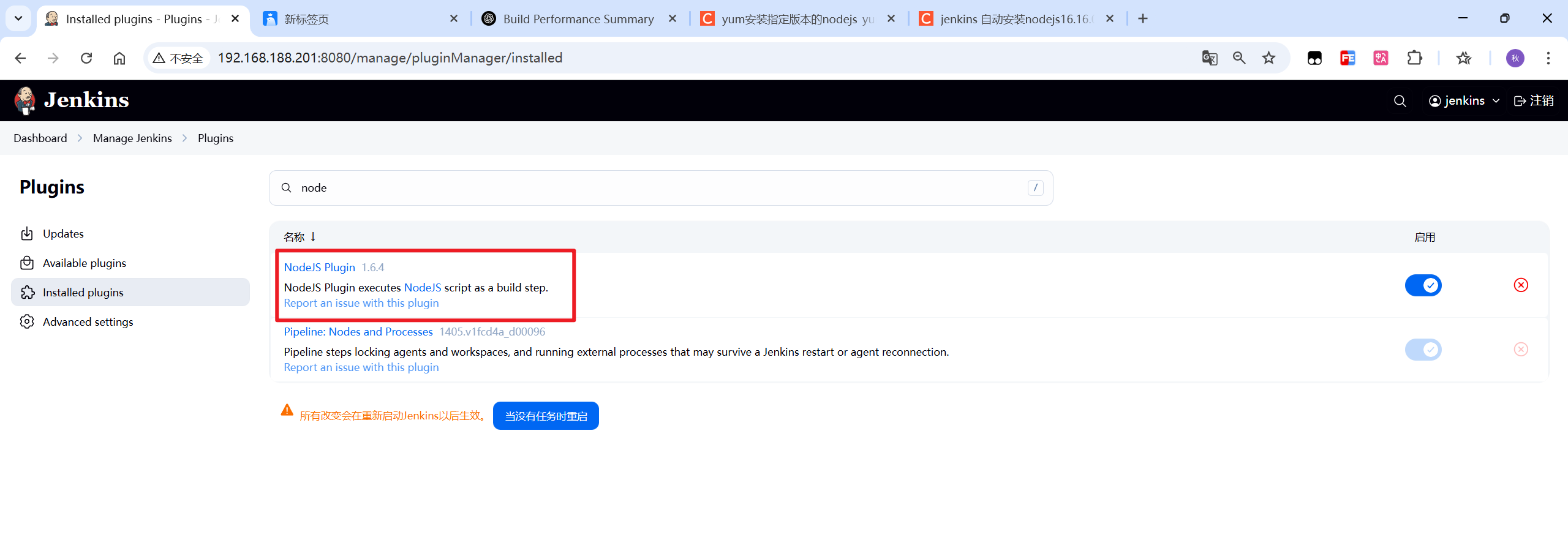The width and height of the screenshot is (1568, 559).
Task: Open a new browser tab
Action: click(1143, 19)
